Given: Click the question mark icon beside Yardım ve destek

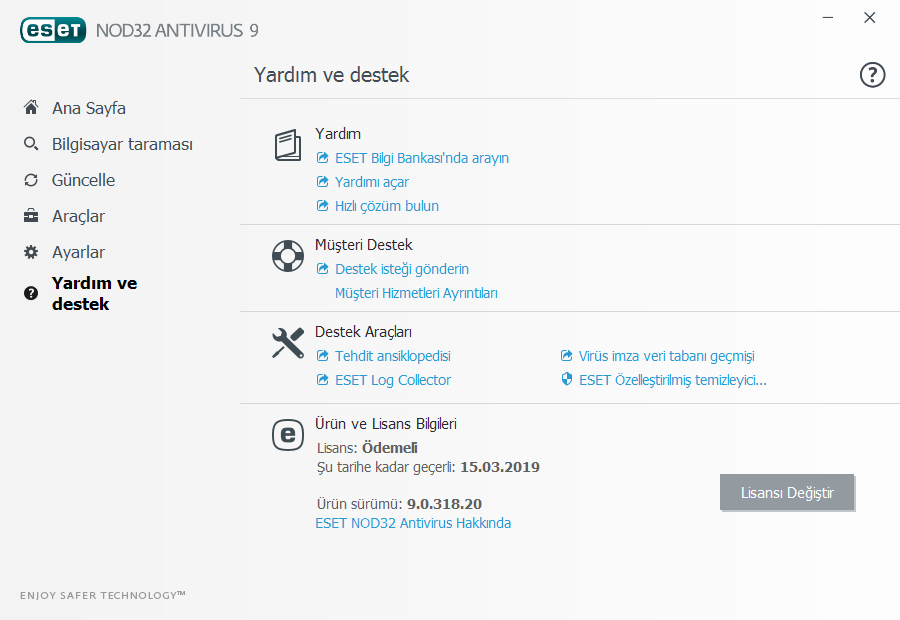Looking at the screenshot, I should coord(30,293).
